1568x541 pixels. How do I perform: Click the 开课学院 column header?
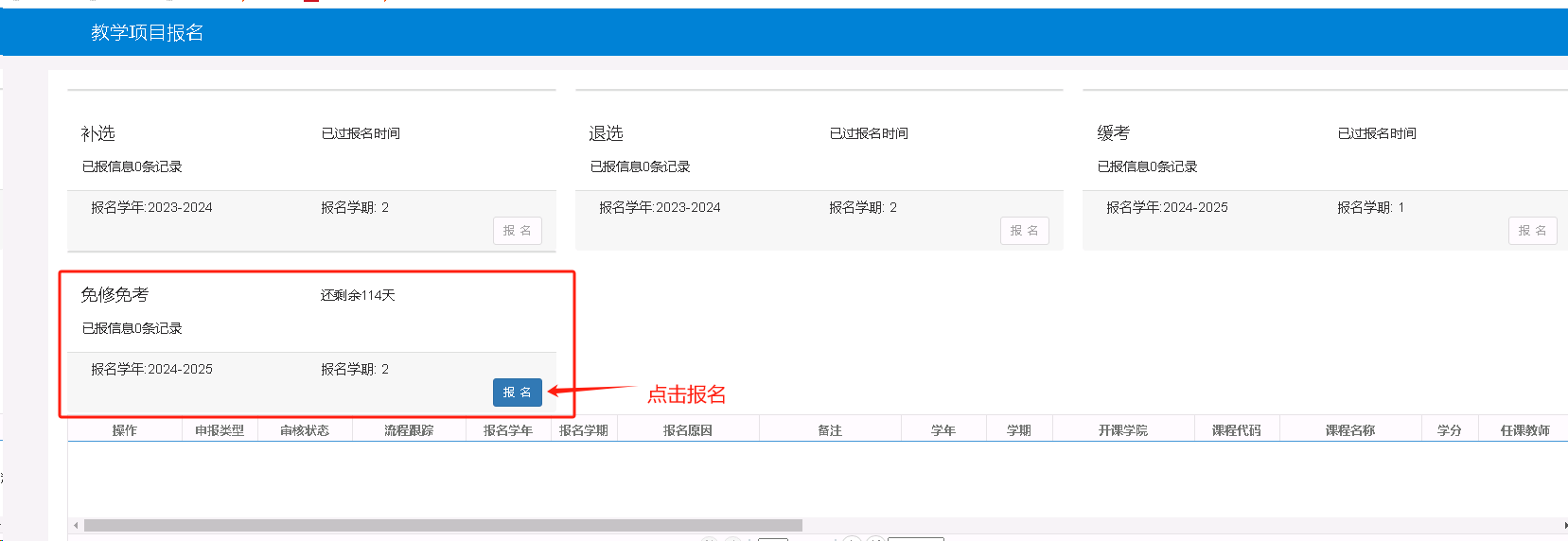[x=1123, y=430]
